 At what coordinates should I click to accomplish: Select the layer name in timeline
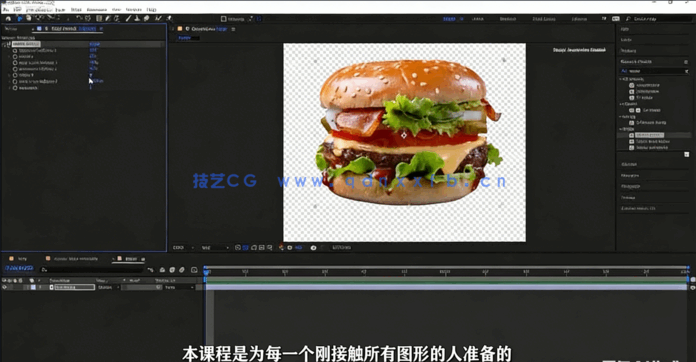(74, 287)
